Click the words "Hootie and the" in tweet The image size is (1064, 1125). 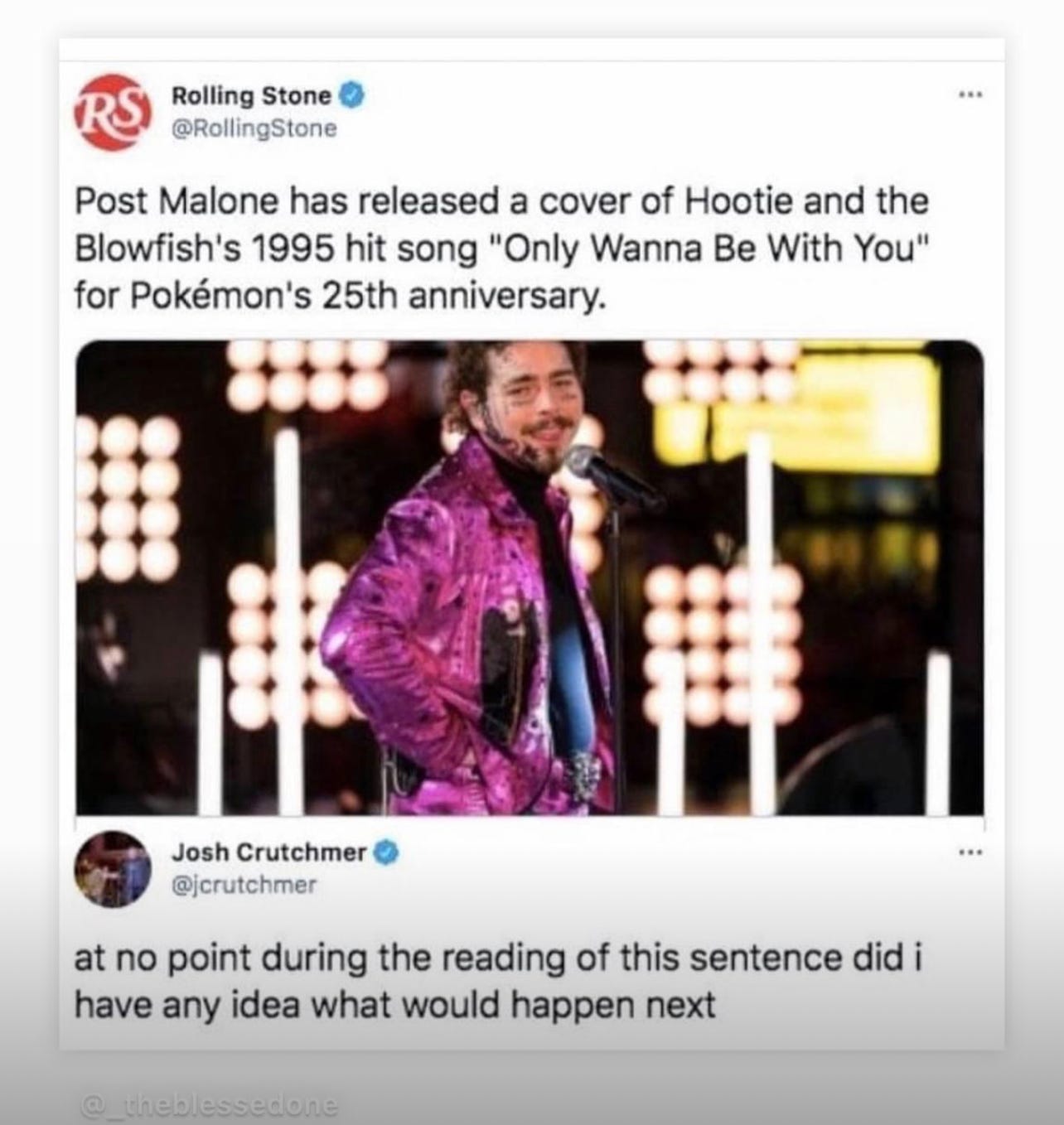804,201
